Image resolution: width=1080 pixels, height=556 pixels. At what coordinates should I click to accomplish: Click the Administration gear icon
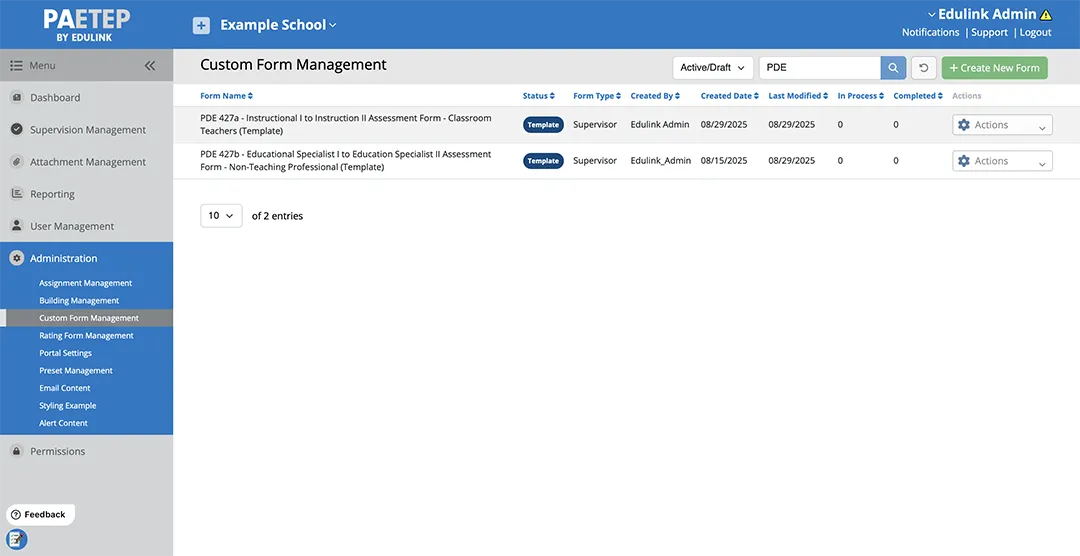click(17, 258)
